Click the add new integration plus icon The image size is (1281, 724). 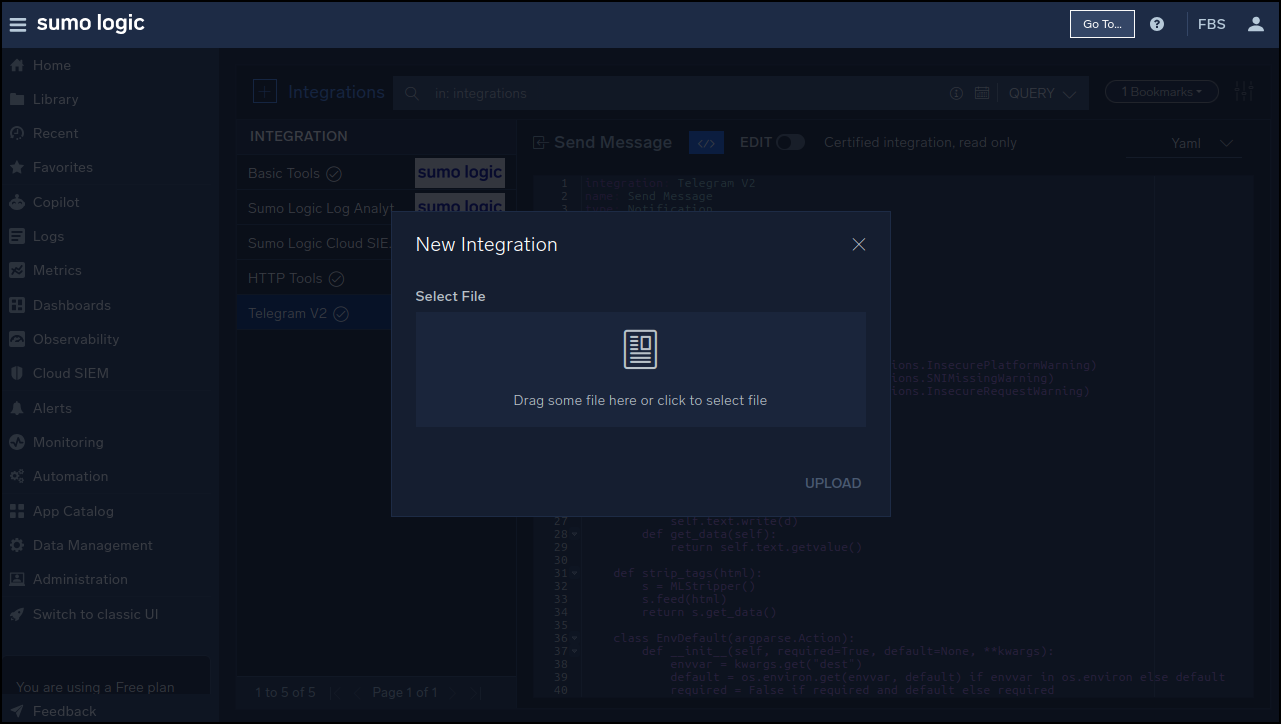(x=264, y=92)
